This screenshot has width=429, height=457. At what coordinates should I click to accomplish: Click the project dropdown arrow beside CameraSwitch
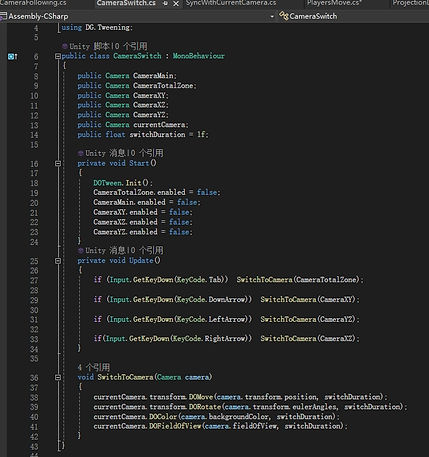272,16
